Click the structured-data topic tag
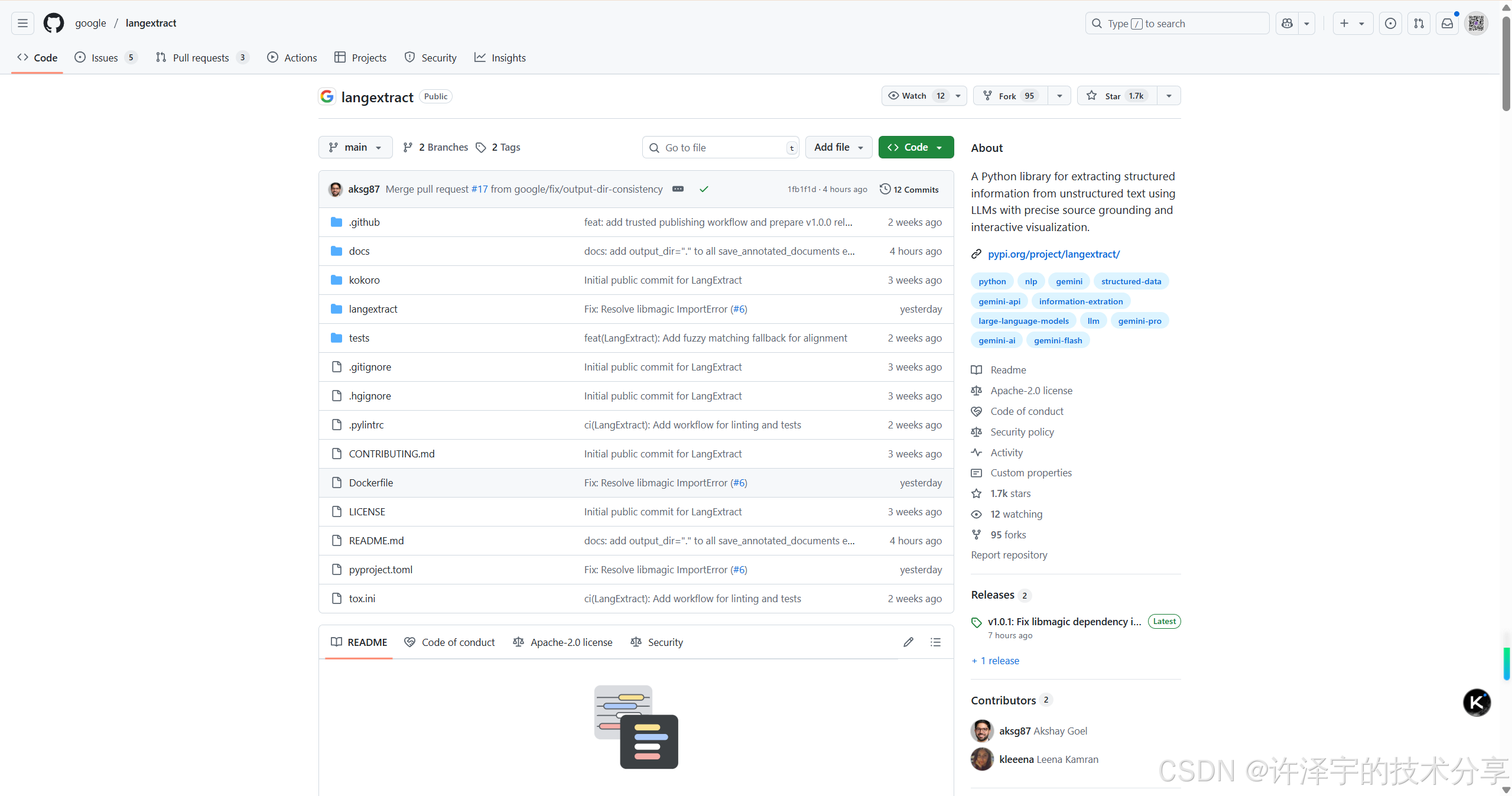 1131,281
